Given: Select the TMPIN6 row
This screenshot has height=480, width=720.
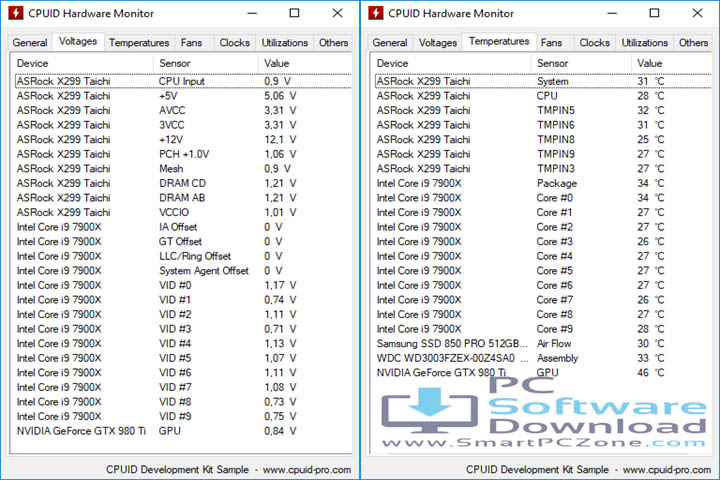Looking at the screenshot, I should pos(543,125).
